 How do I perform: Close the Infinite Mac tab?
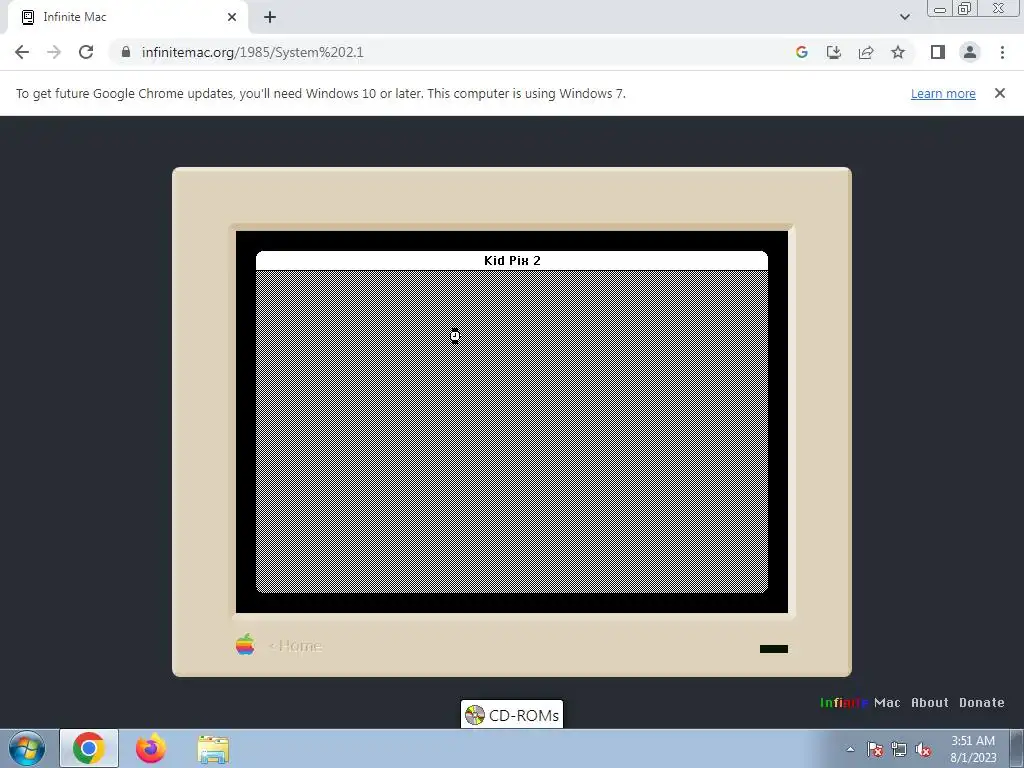click(x=232, y=17)
